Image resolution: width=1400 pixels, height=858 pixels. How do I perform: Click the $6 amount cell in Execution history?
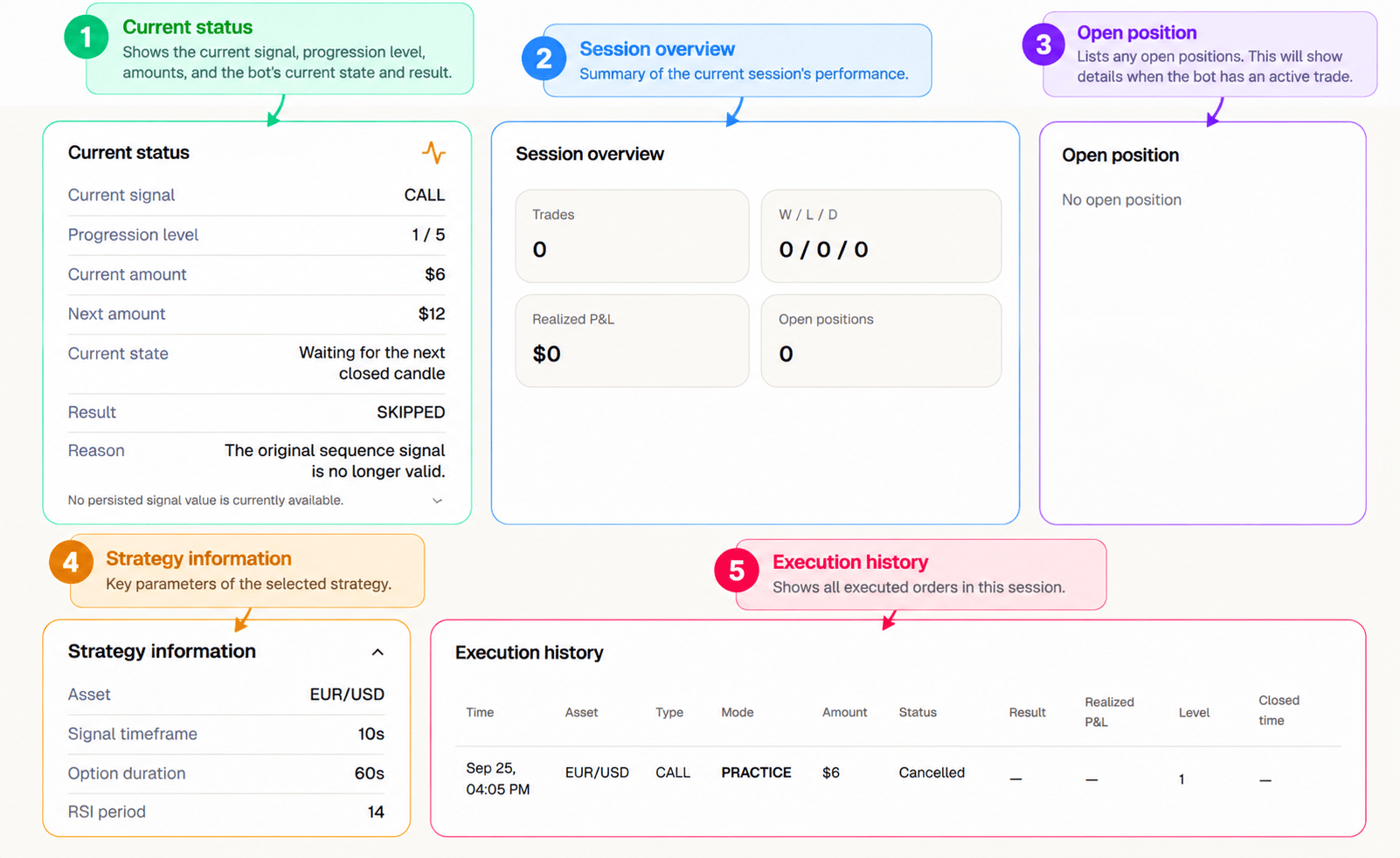pyautogui.click(x=831, y=772)
